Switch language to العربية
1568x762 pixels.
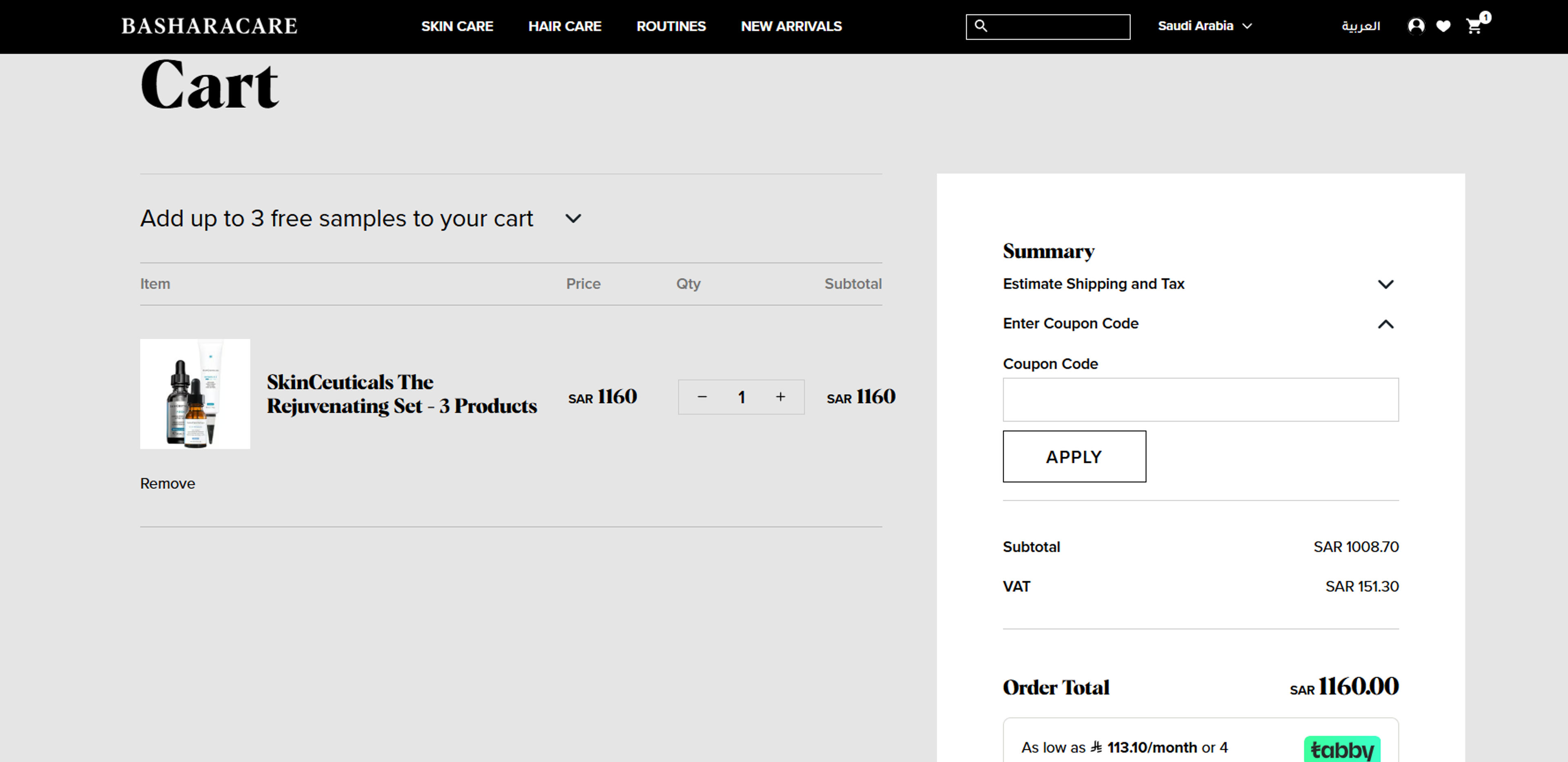tap(1361, 26)
